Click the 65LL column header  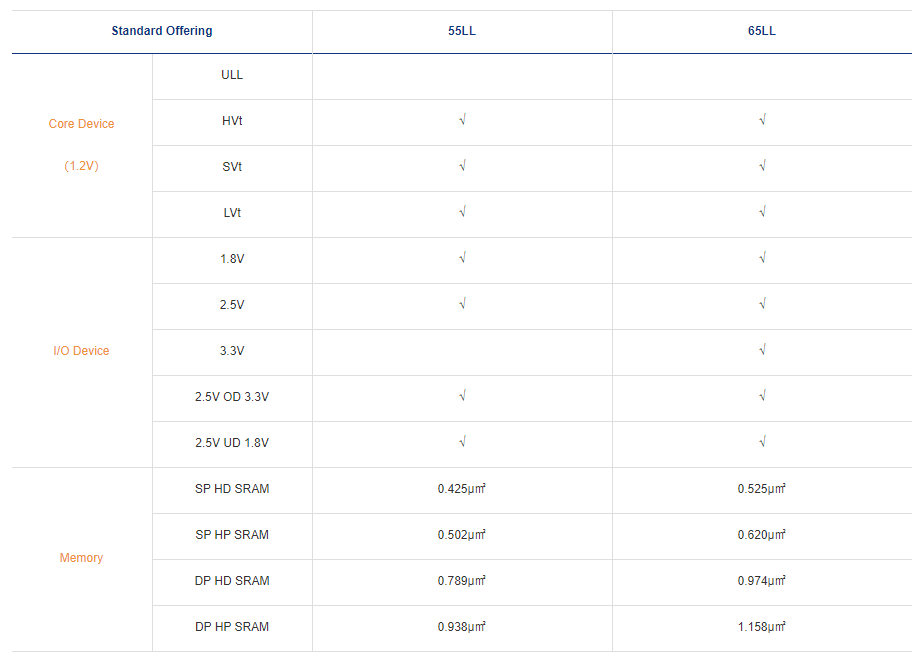pos(762,31)
